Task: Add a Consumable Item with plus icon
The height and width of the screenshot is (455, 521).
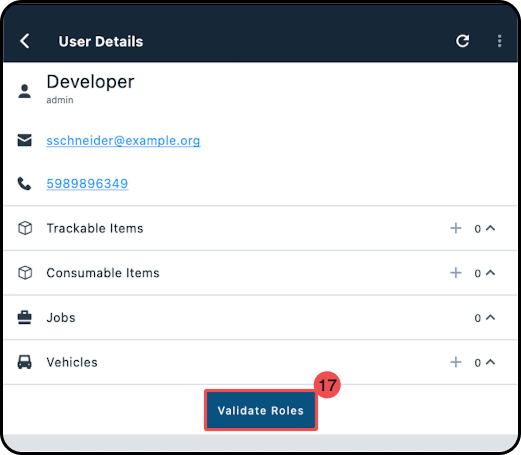Action: [456, 273]
